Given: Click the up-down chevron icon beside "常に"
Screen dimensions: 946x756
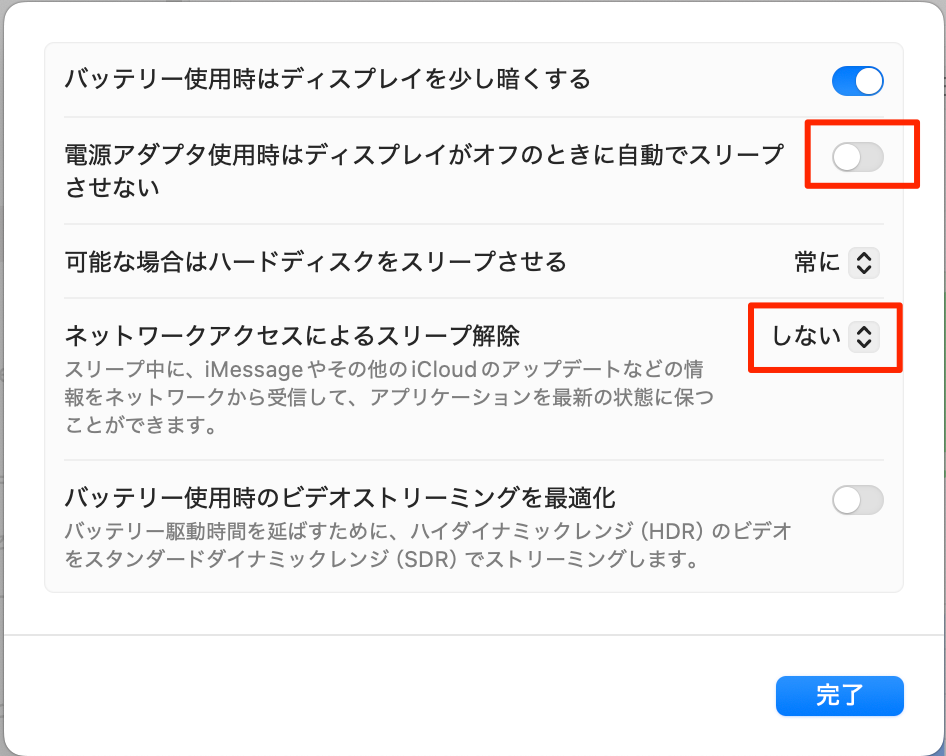Looking at the screenshot, I should pos(863,263).
